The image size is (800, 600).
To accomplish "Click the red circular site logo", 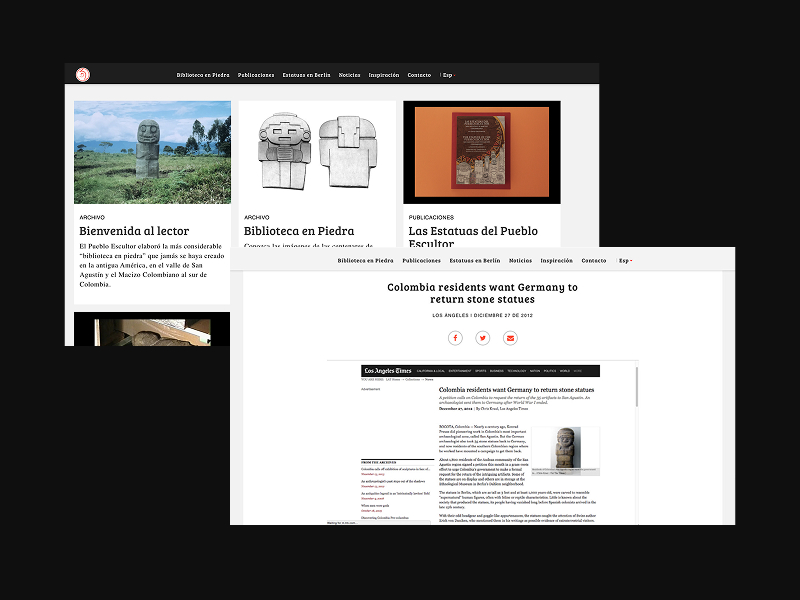I will click(x=83, y=74).
